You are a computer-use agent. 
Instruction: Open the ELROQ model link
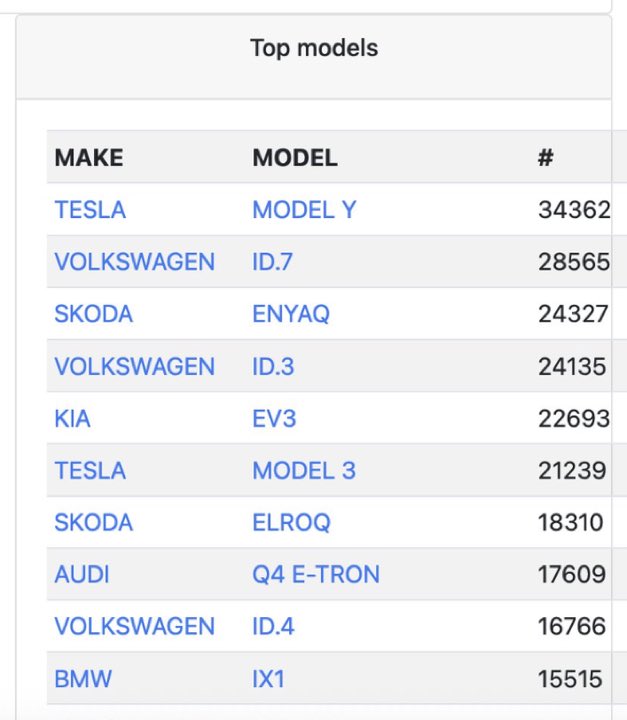click(291, 523)
